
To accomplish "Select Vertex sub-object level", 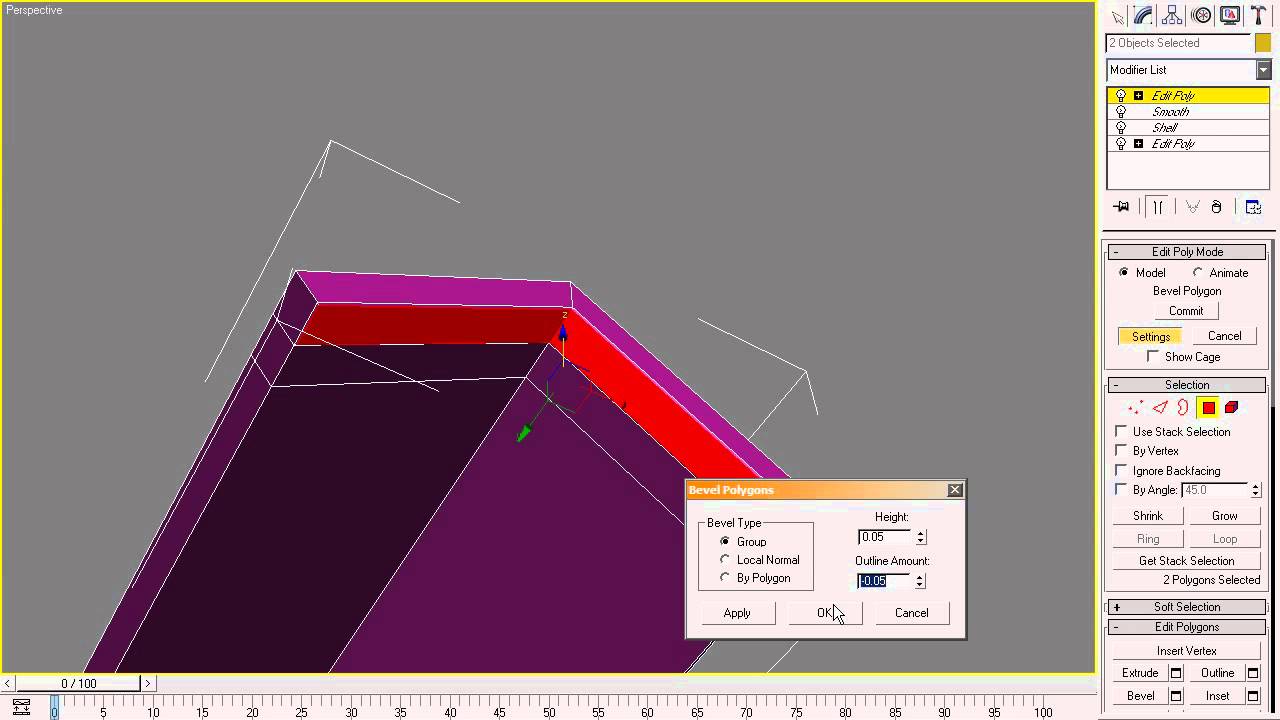I will click(x=1136, y=408).
